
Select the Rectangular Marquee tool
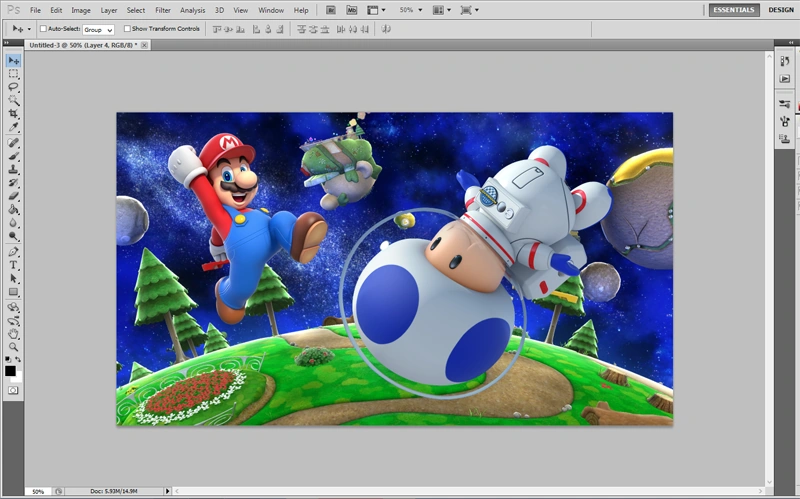coord(14,74)
